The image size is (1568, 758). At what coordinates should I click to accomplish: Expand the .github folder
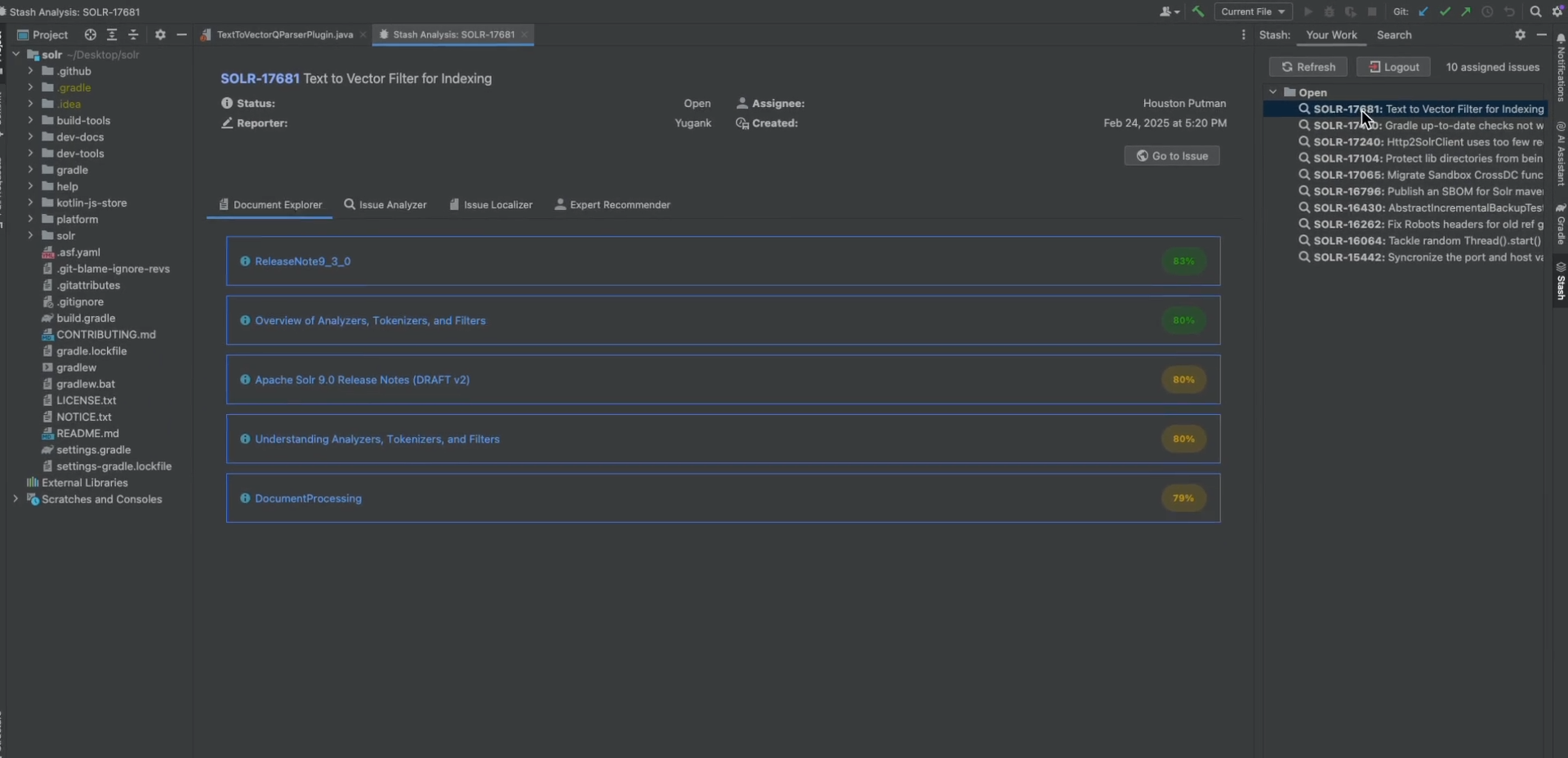point(30,71)
